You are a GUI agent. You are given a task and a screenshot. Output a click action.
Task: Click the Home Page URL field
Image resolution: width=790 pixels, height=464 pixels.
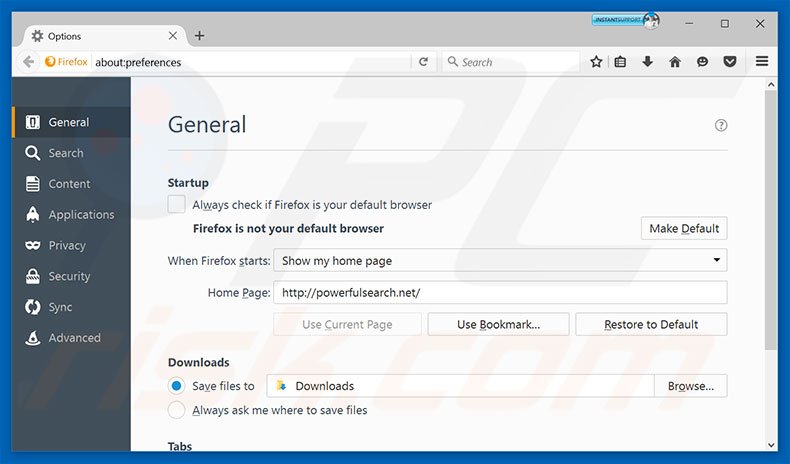tap(500, 292)
